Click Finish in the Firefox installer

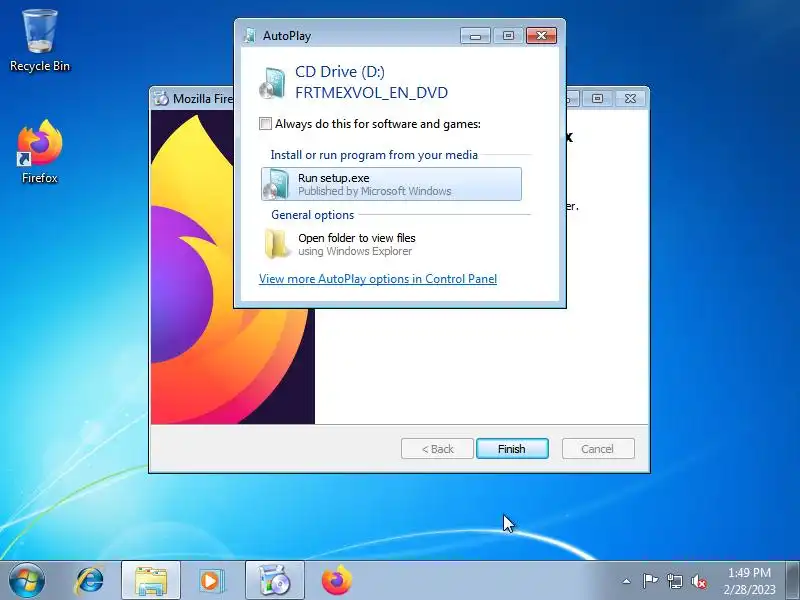pos(512,448)
